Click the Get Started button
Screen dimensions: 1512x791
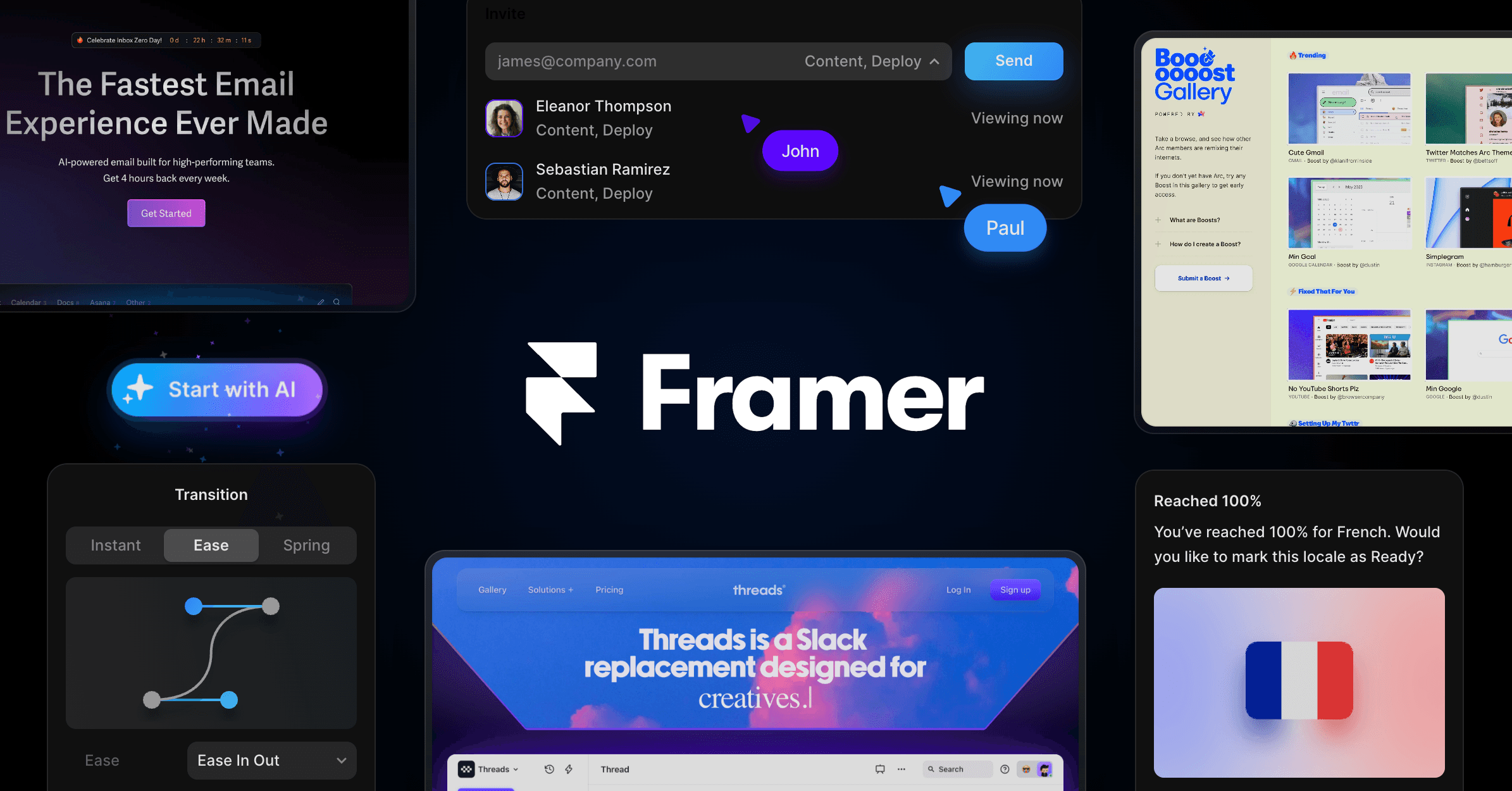pyautogui.click(x=166, y=212)
